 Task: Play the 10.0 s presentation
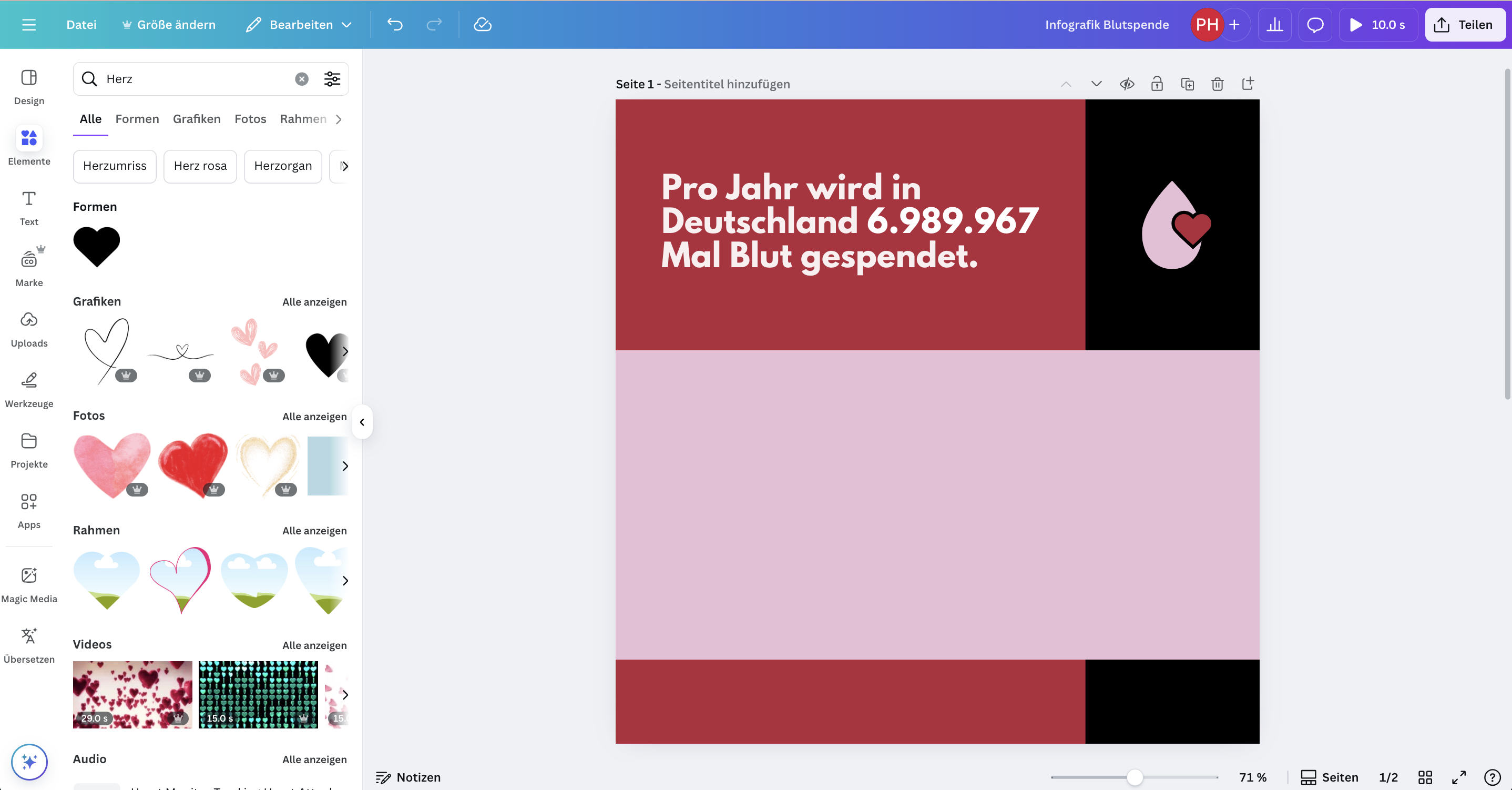click(1377, 25)
